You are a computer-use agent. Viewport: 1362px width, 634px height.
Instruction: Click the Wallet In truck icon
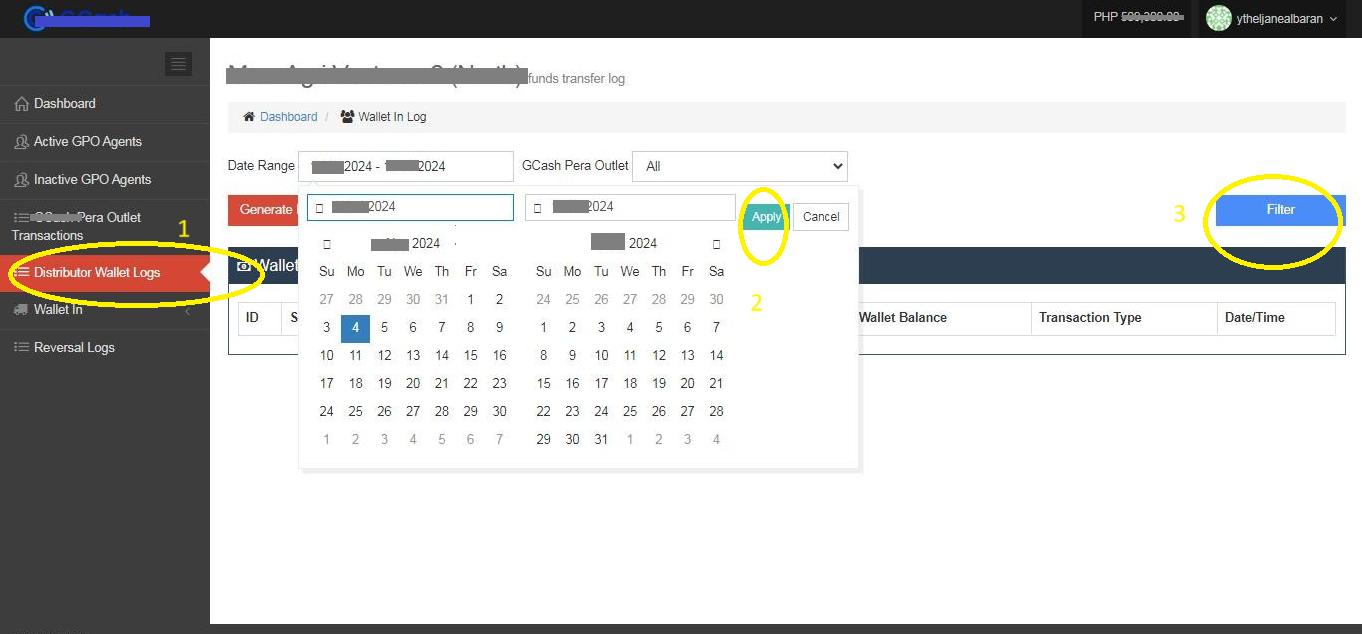21,310
